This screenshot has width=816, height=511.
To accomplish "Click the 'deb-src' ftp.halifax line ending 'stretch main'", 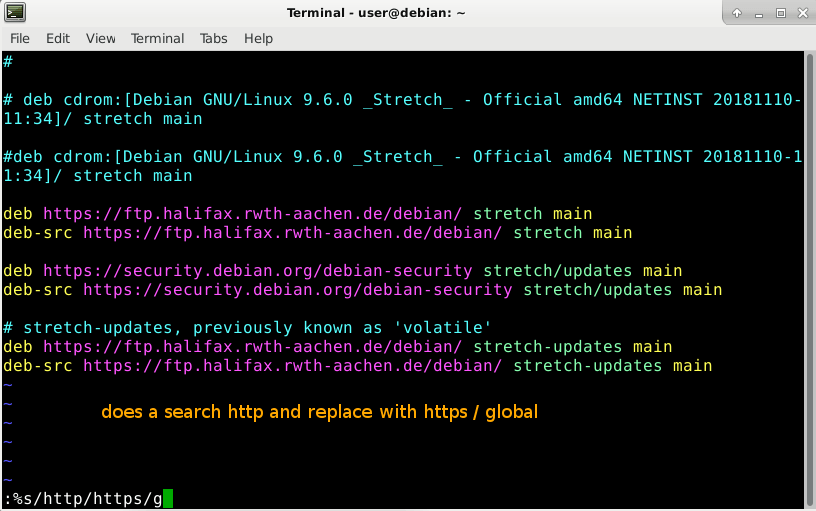I will coord(317,233).
